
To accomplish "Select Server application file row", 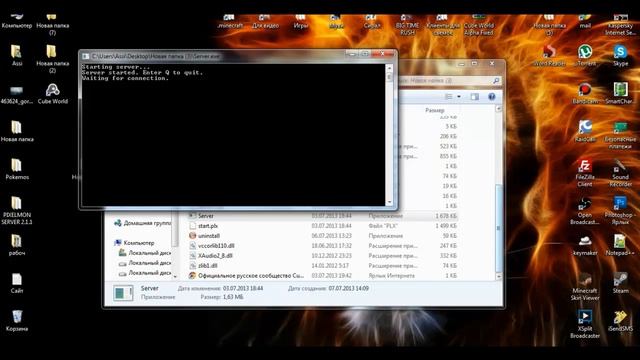I will tap(322, 216).
